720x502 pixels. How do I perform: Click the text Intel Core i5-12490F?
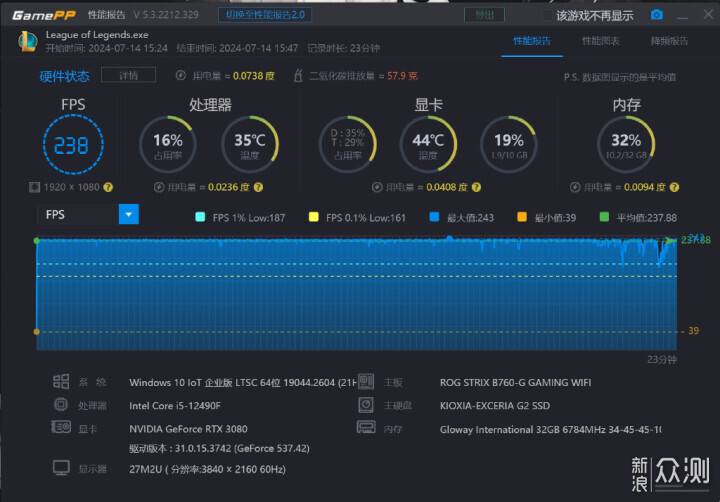point(175,406)
